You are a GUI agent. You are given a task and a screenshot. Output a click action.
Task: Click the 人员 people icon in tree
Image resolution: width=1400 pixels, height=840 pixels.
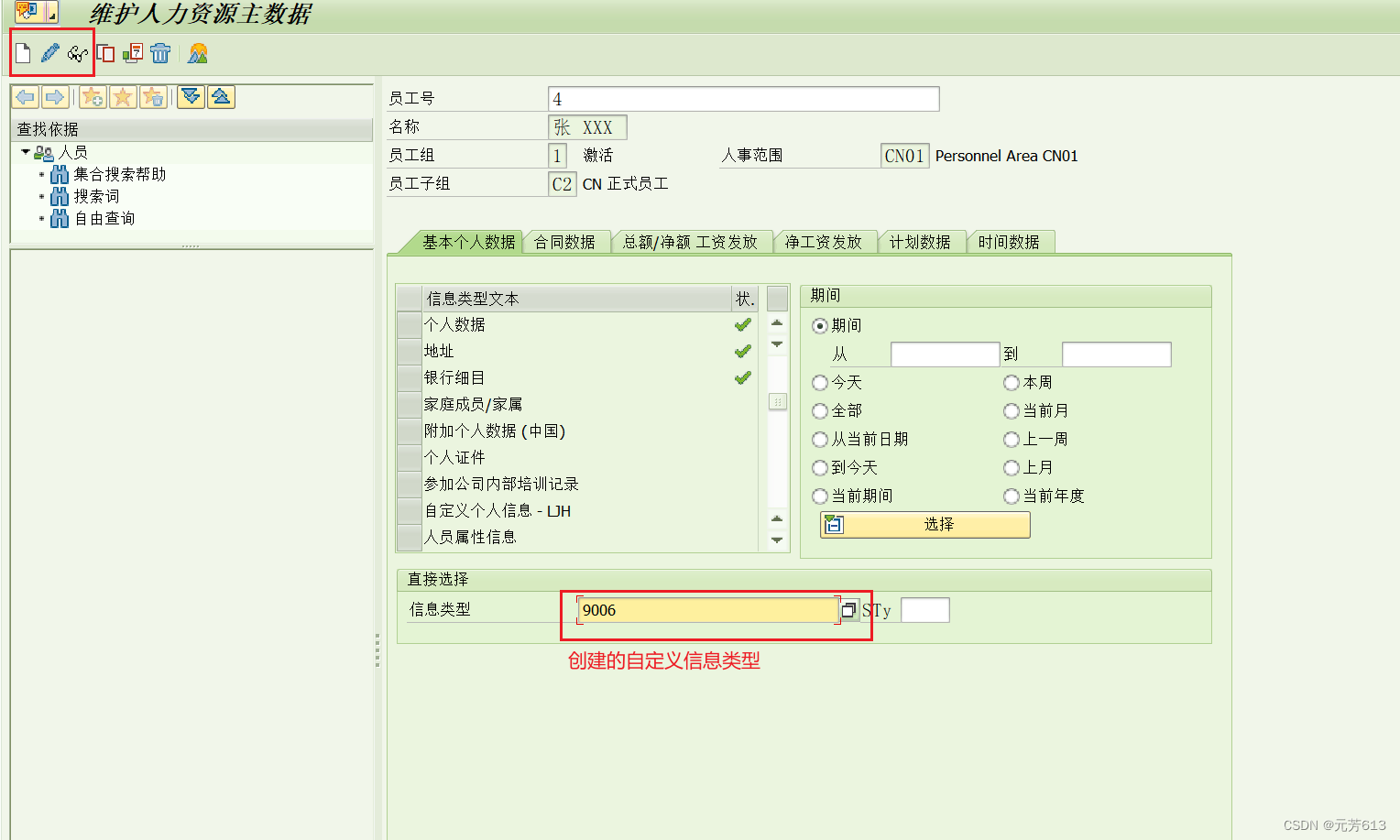(x=44, y=153)
